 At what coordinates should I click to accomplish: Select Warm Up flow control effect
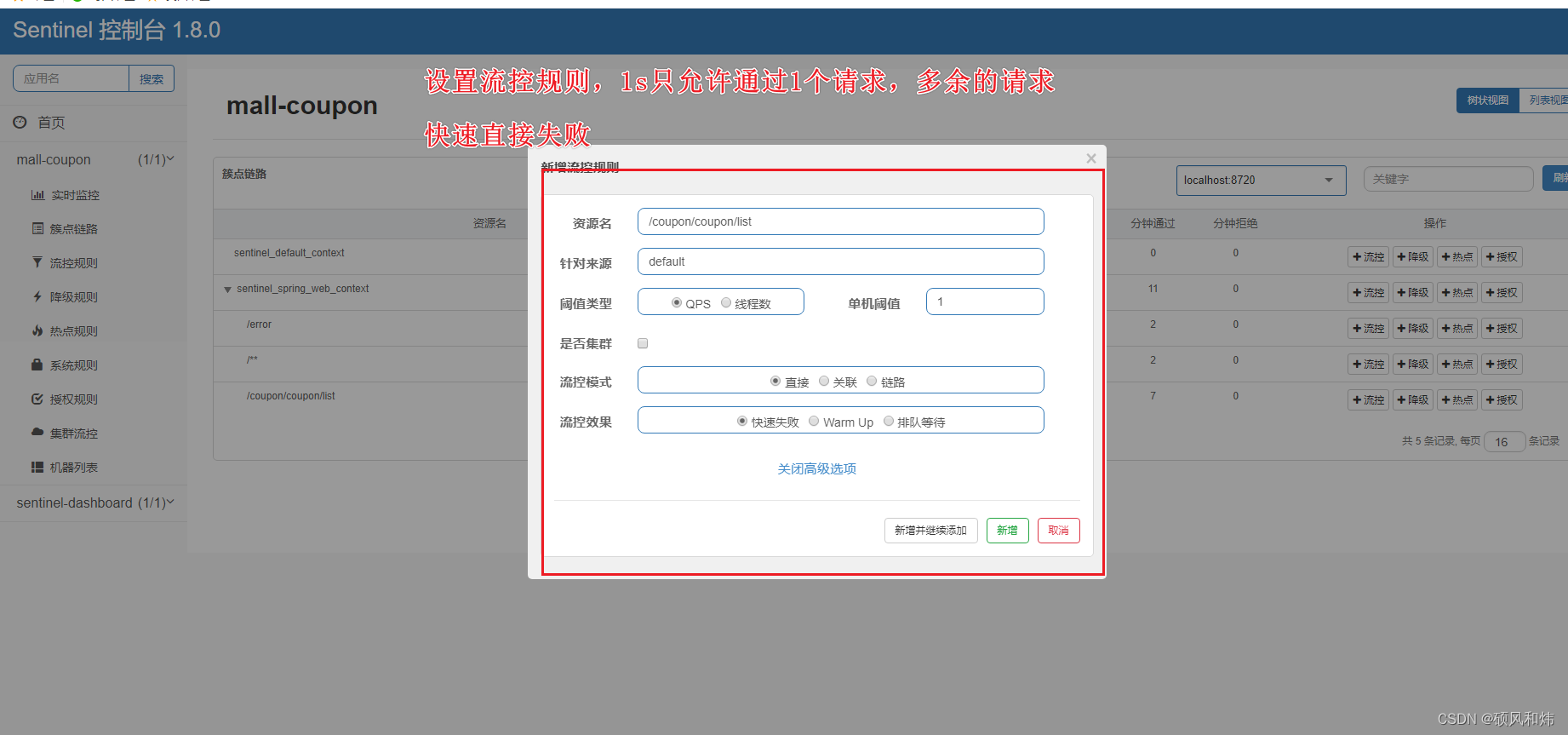pyautogui.click(x=814, y=421)
